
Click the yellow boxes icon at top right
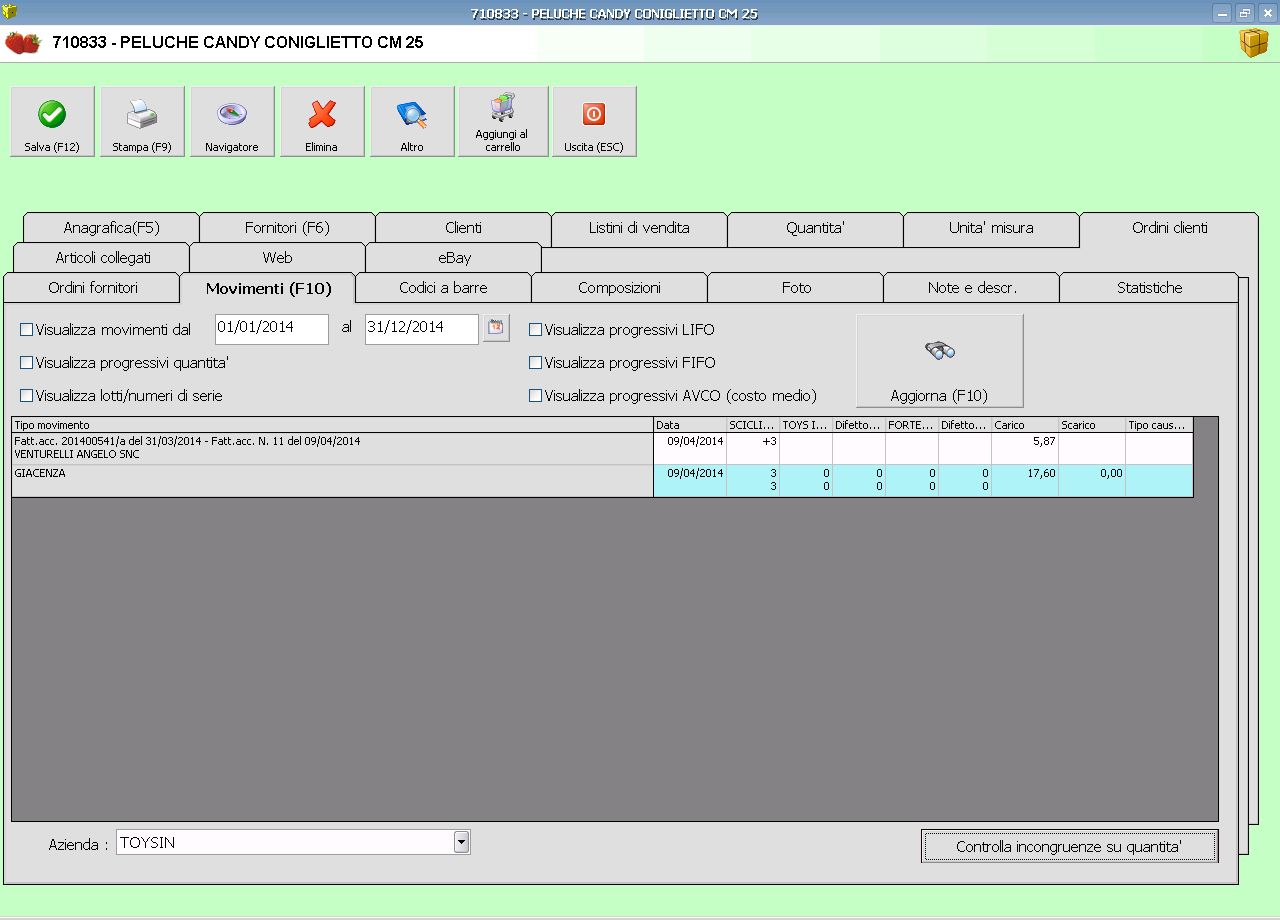click(x=1254, y=43)
